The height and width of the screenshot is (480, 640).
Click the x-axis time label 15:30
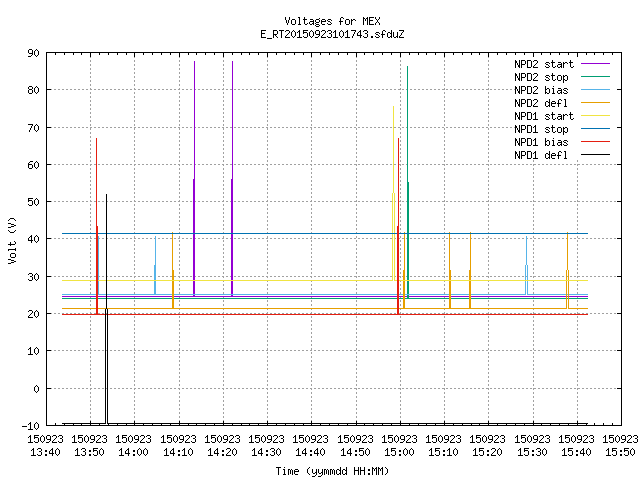click(x=533, y=452)
